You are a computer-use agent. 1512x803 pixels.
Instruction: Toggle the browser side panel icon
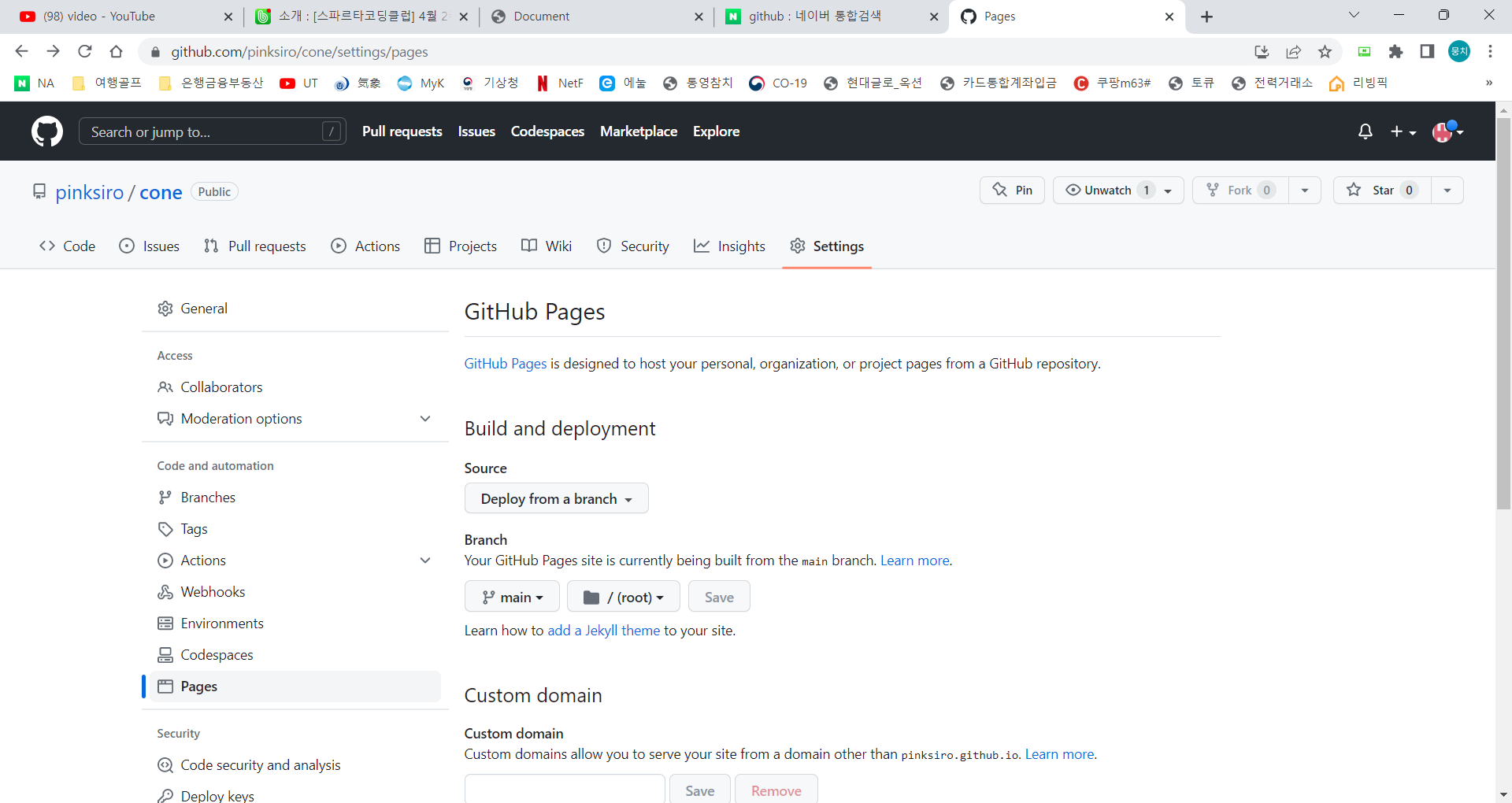[x=1427, y=51]
